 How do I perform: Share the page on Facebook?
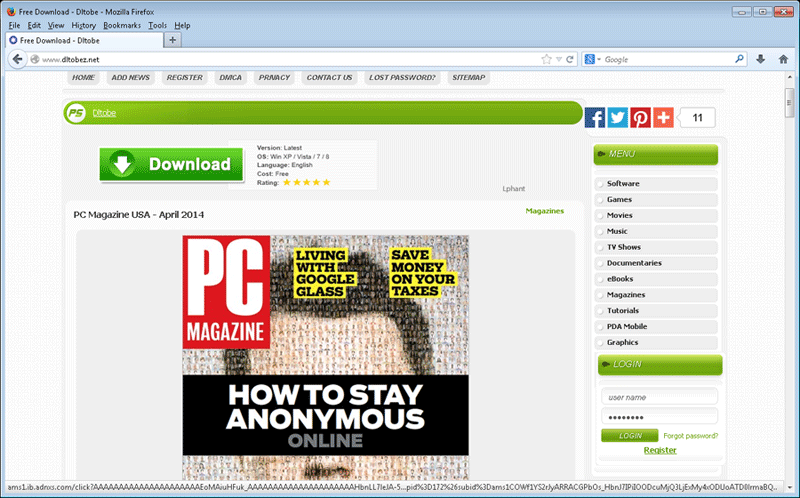tap(595, 118)
